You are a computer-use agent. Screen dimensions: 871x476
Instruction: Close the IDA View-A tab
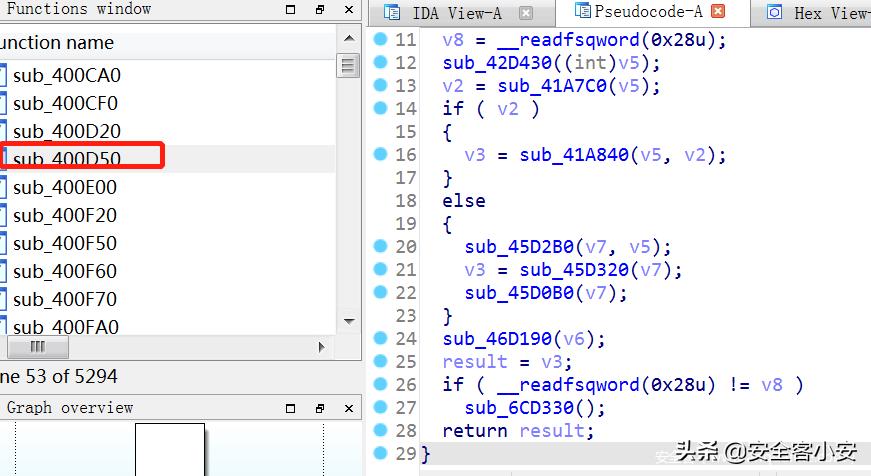(x=526, y=14)
